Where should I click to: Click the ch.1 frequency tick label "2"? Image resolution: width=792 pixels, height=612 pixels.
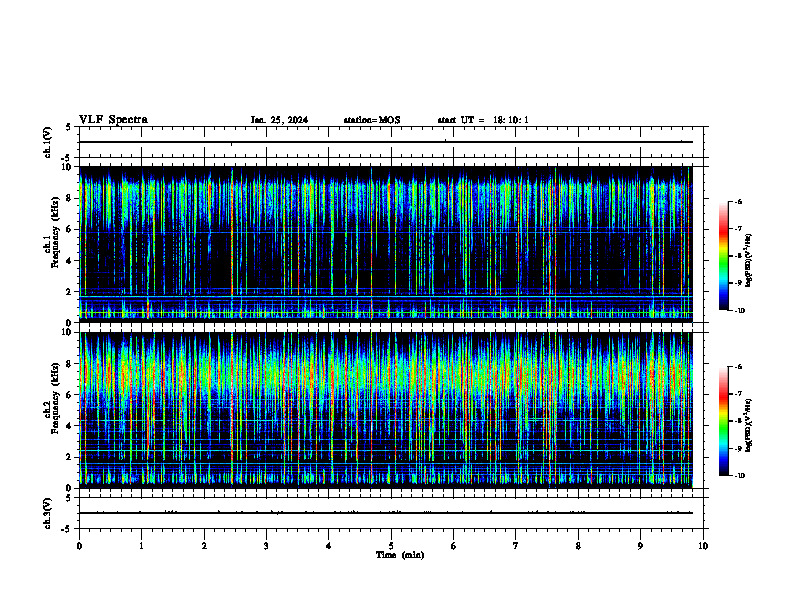69,292
